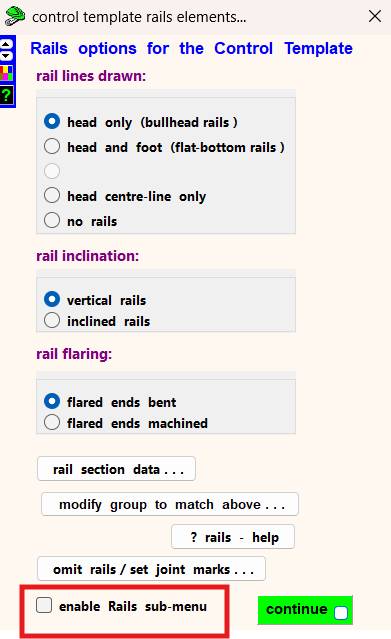
Task: Select vertical rails inclination
Action: (x=95, y=300)
